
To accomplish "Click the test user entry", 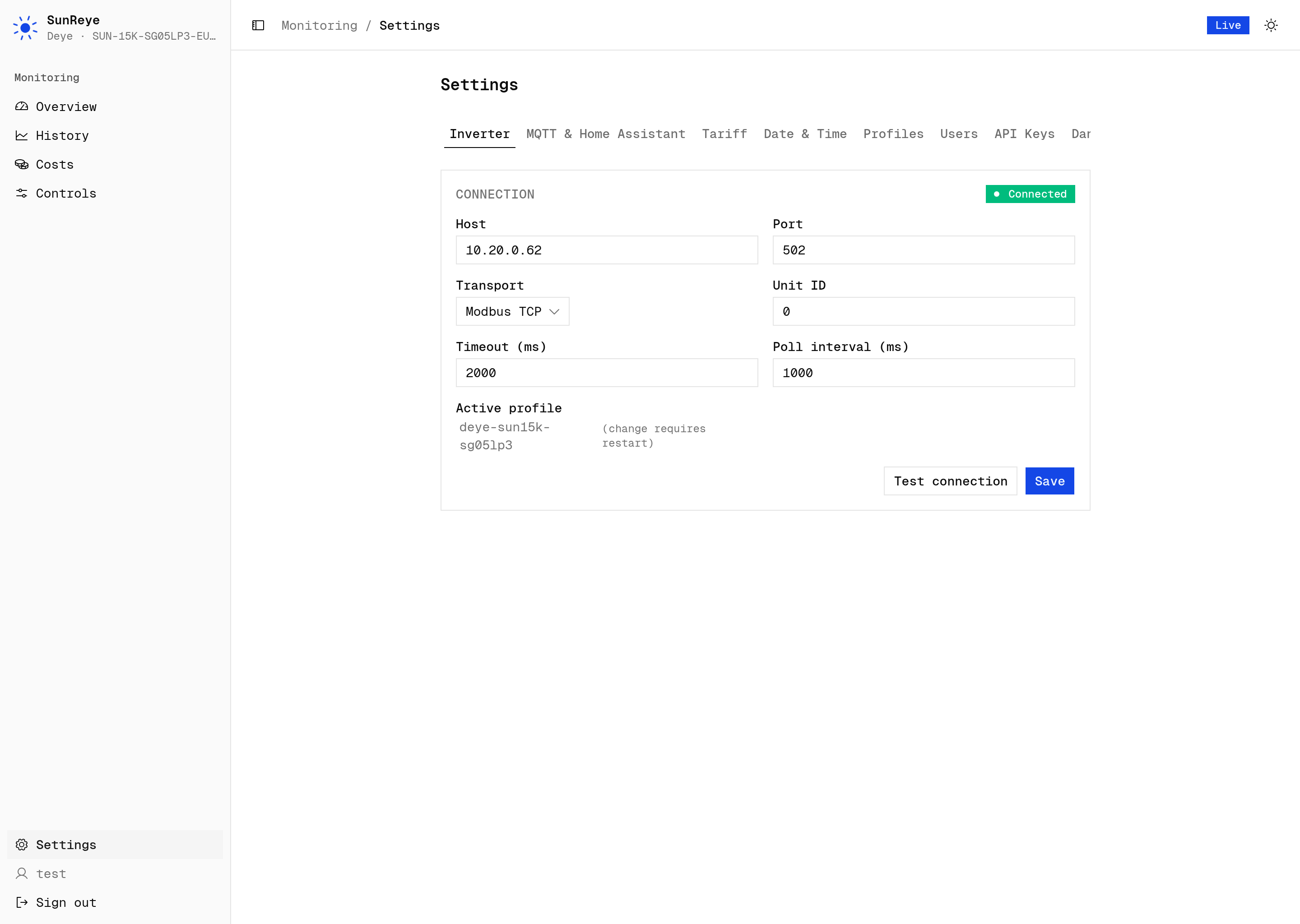I will (115, 873).
